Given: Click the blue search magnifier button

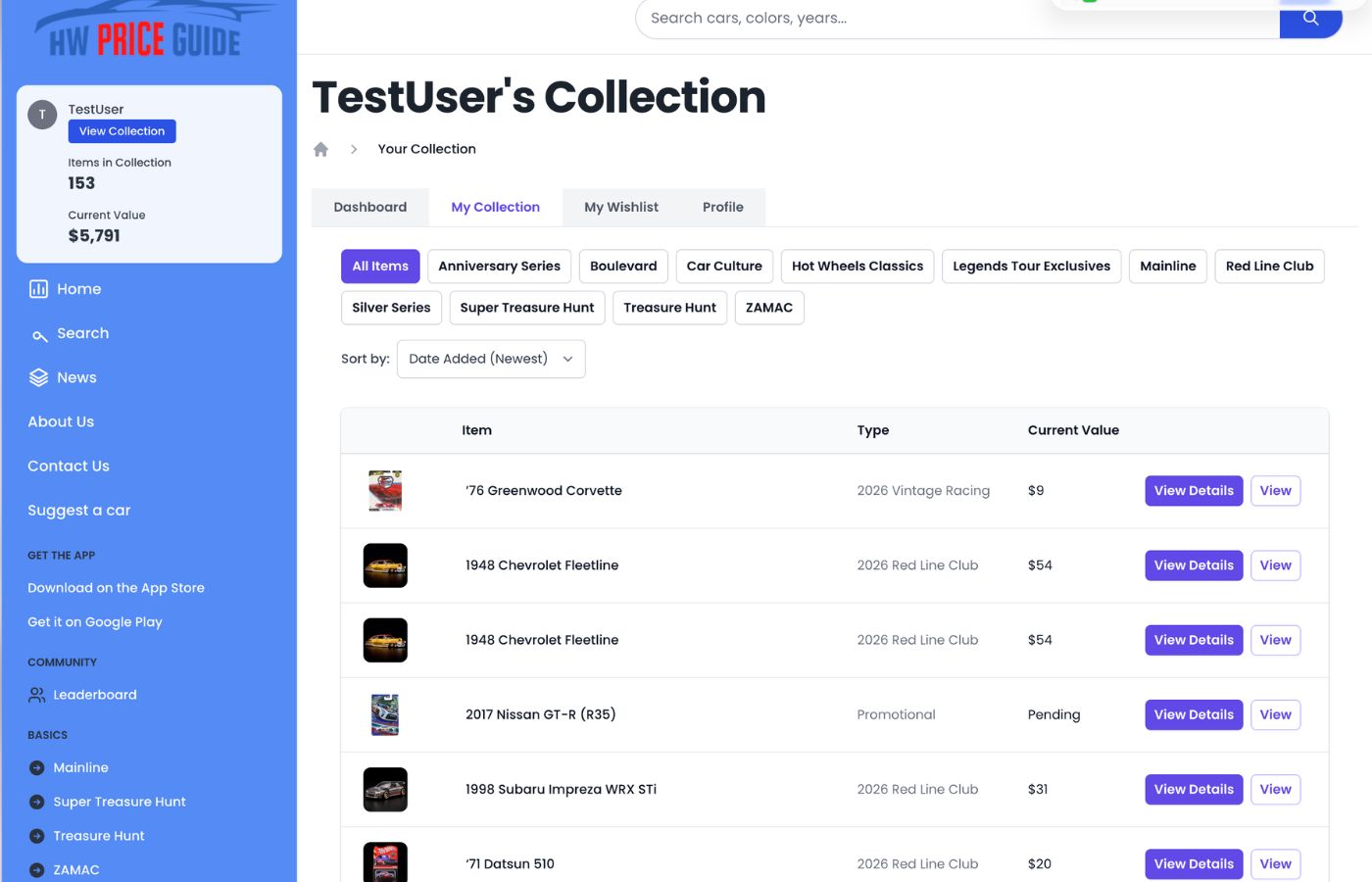Looking at the screenshot, I should (1310, 19).
